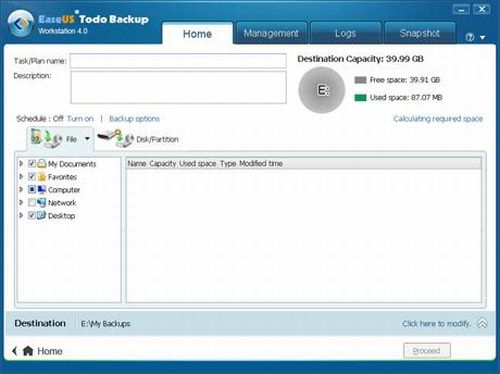Switch to the Home tab

[197, 34]
